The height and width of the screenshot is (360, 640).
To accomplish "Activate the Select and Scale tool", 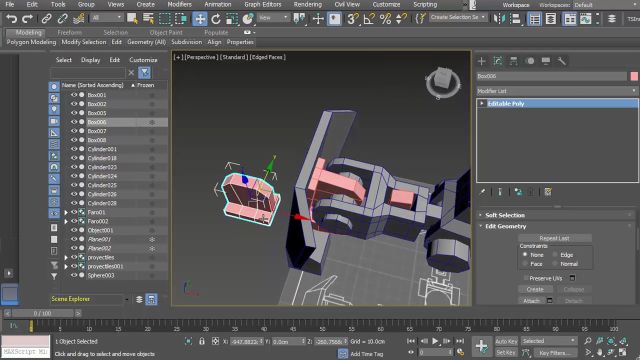I will click(231, 19).
